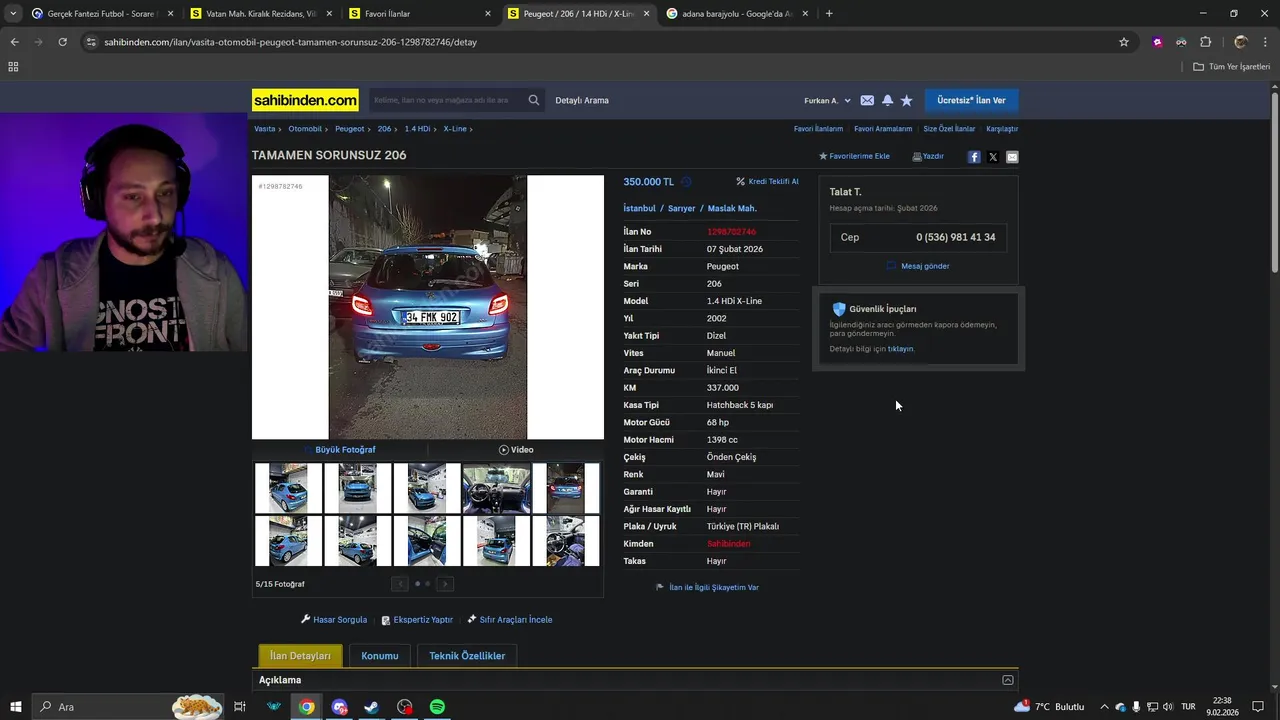Open the Karşılaştır link
The image size is (1280, 720).
[x=1002, y=129]
